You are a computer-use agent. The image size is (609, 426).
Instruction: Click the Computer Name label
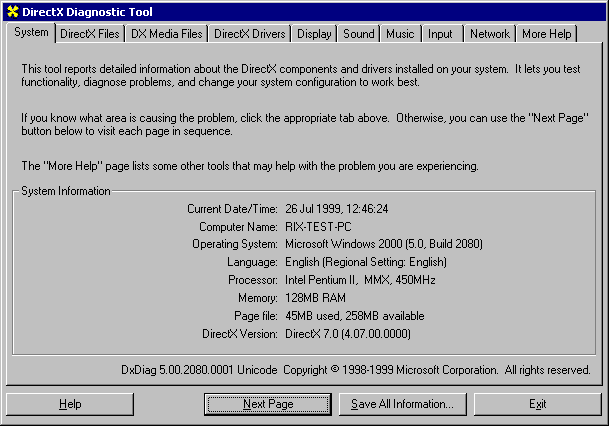click(238, 227)
